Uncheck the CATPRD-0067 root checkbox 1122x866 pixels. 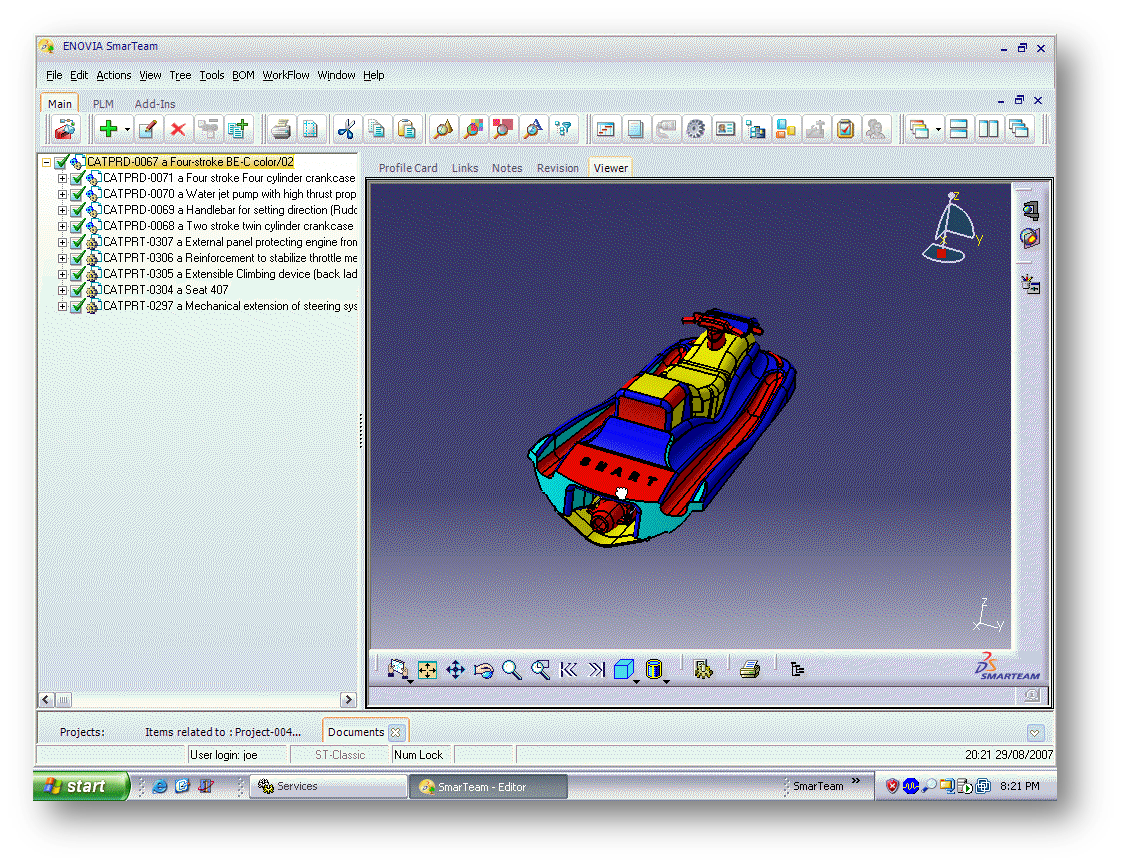[x=61, y=162]
